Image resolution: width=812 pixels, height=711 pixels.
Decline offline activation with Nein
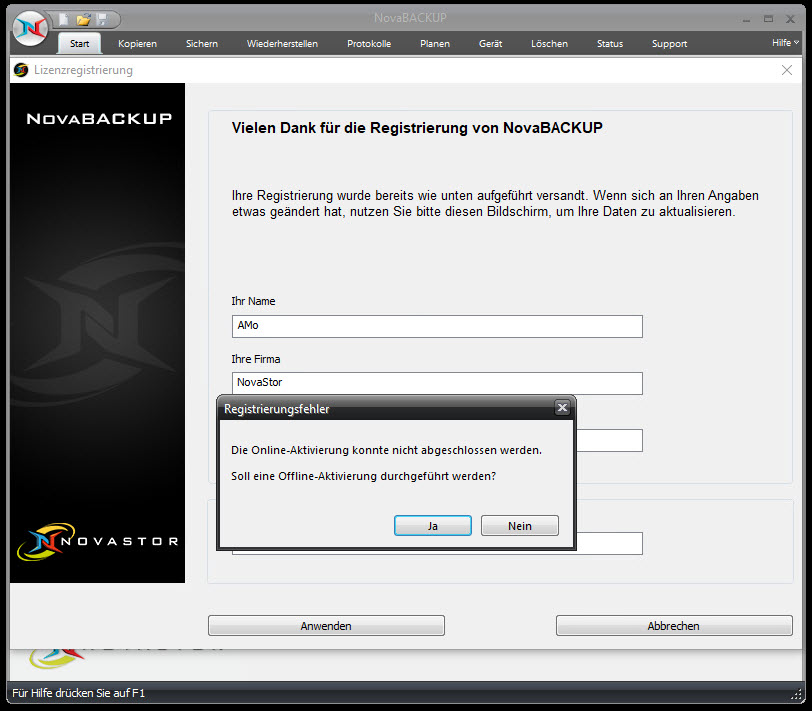coord(520,526)
